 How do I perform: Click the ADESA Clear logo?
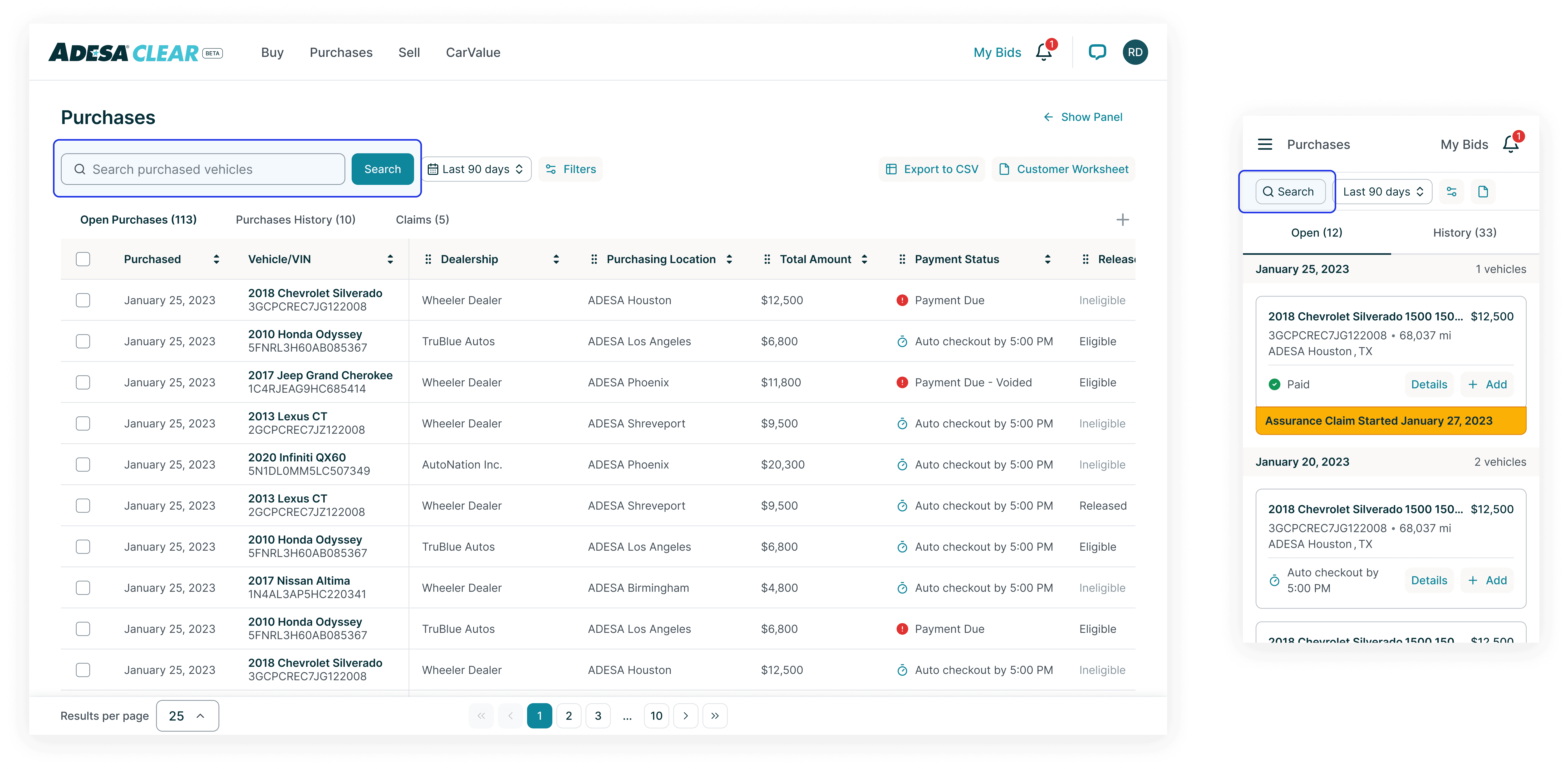tap(135, 53)
